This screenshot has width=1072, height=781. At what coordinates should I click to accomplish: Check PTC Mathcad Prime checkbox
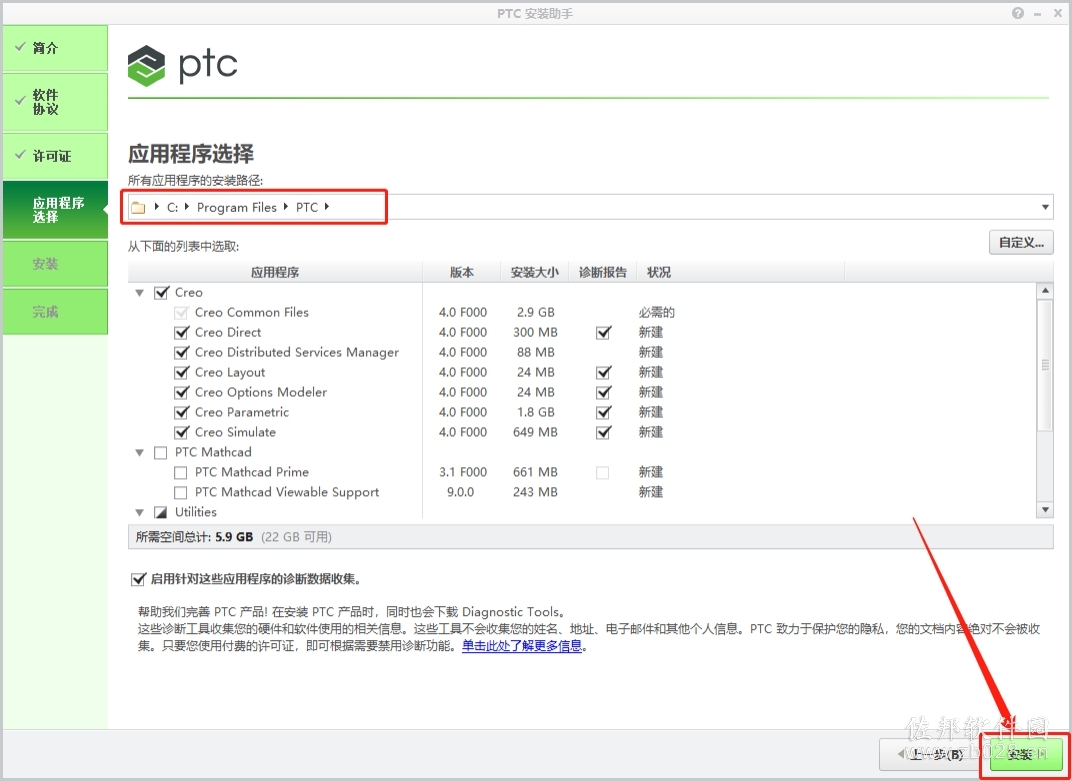(x=180, y=473)
